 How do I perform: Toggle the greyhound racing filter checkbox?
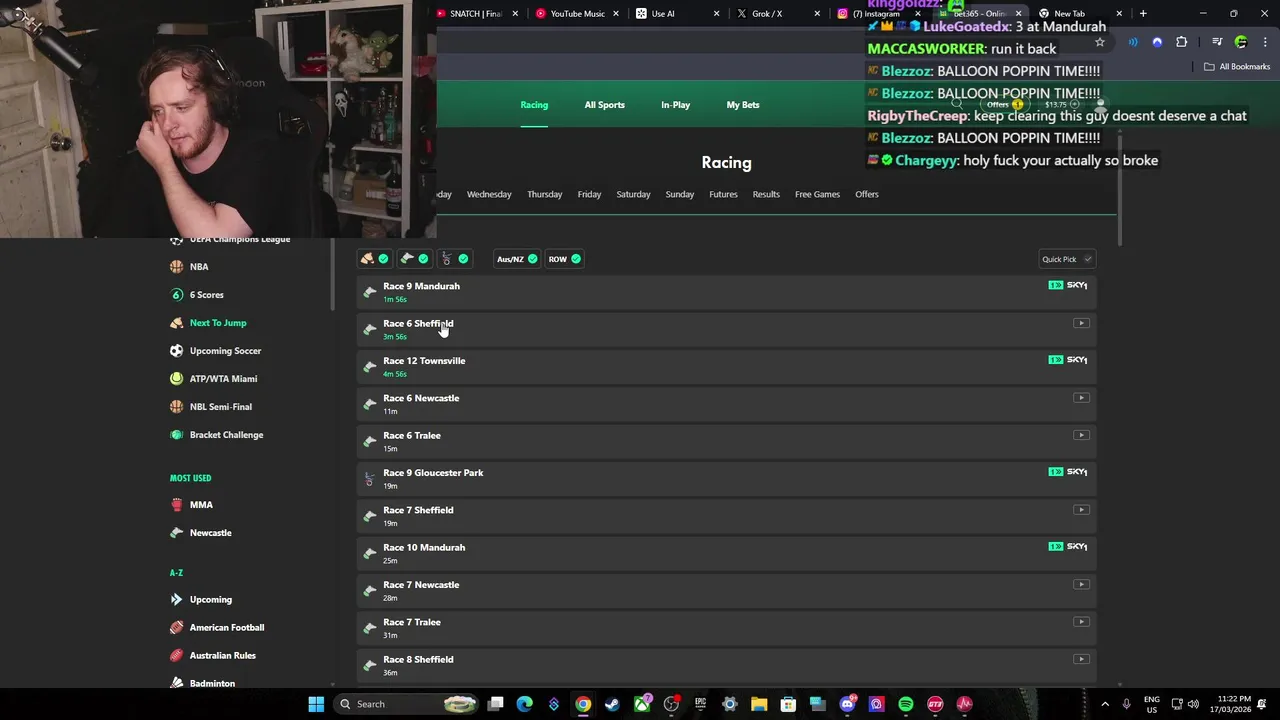(x=415, y=259)
